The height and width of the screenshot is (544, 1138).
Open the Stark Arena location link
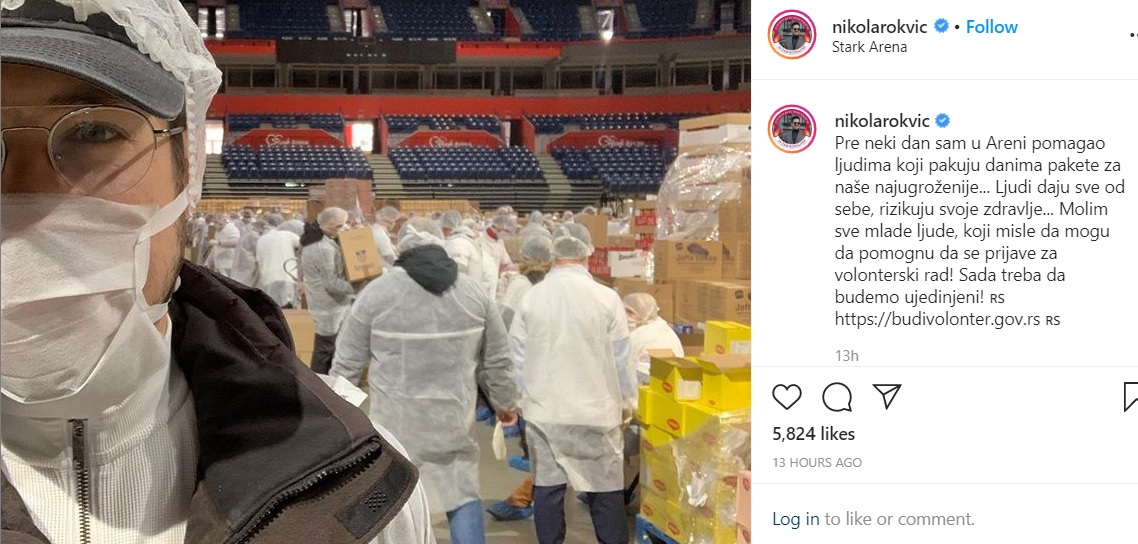[x=870, y=47]
